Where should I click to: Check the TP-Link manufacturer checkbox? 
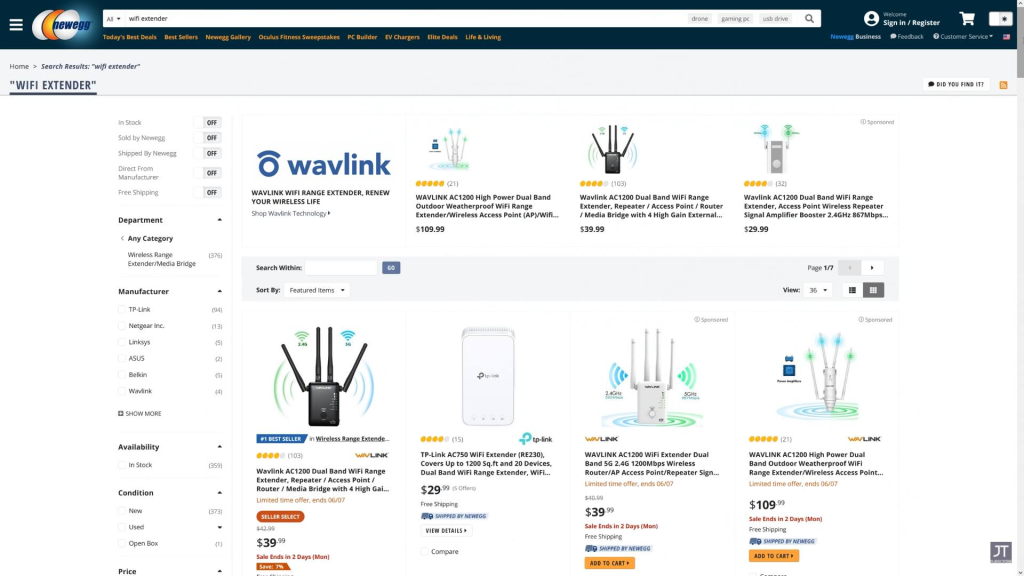point(121,310)
